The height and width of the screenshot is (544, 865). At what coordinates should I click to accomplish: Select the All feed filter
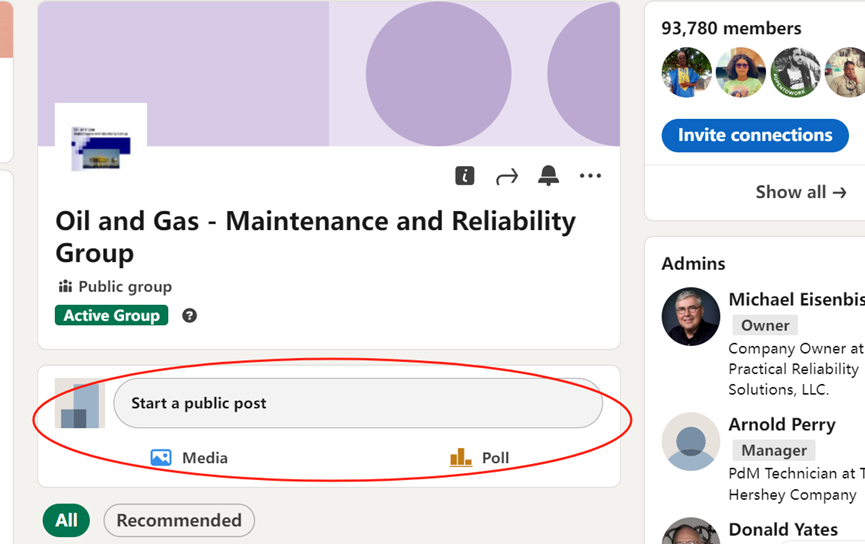tap(66, 520)
